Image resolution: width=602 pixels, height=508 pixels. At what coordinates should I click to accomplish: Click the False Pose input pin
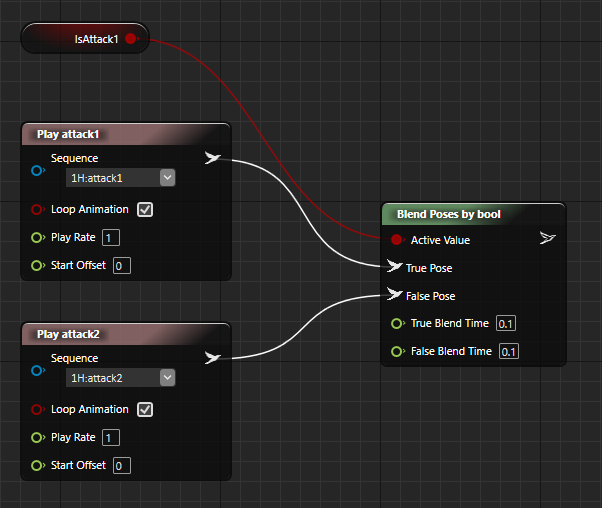(x=394, y=294)
